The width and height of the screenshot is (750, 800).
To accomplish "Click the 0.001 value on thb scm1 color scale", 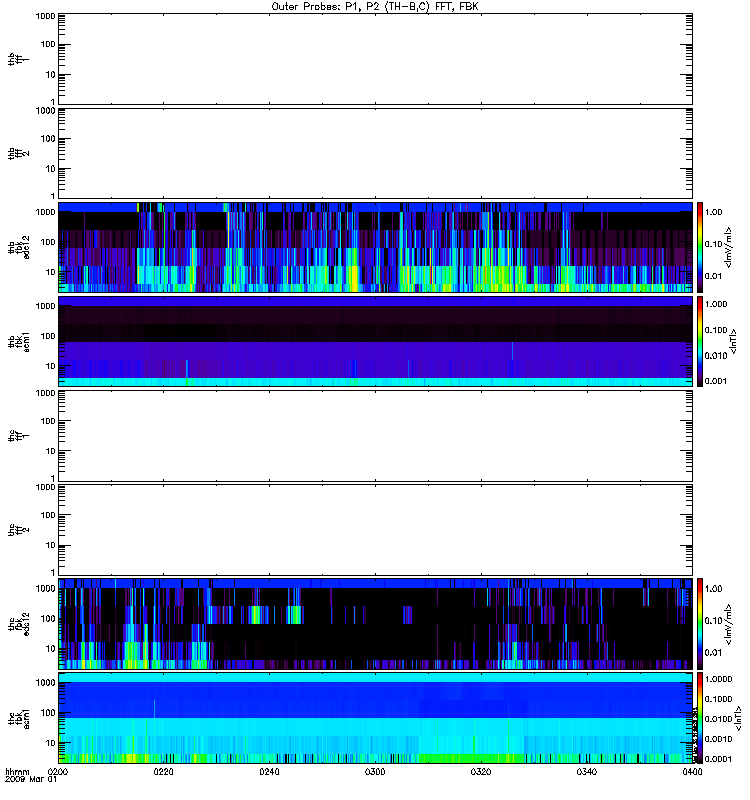I will (716, 381).
